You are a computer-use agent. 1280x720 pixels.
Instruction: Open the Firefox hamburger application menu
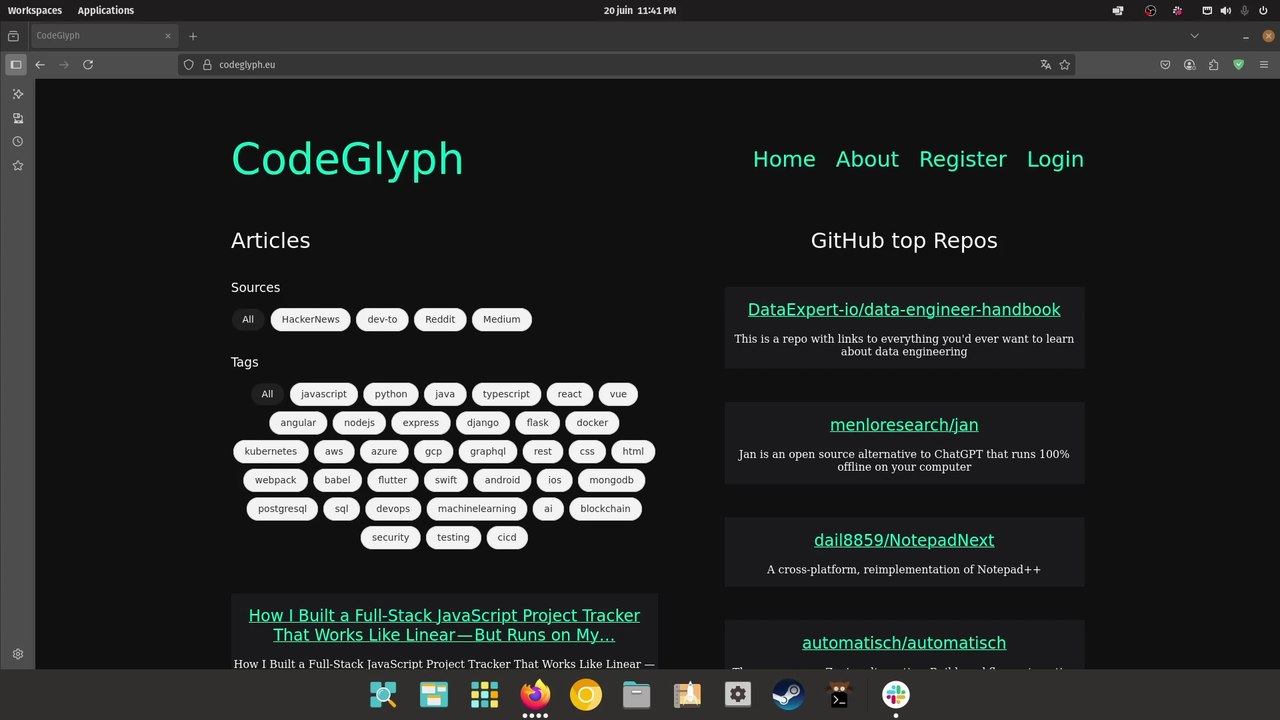tap(1263, 64)
